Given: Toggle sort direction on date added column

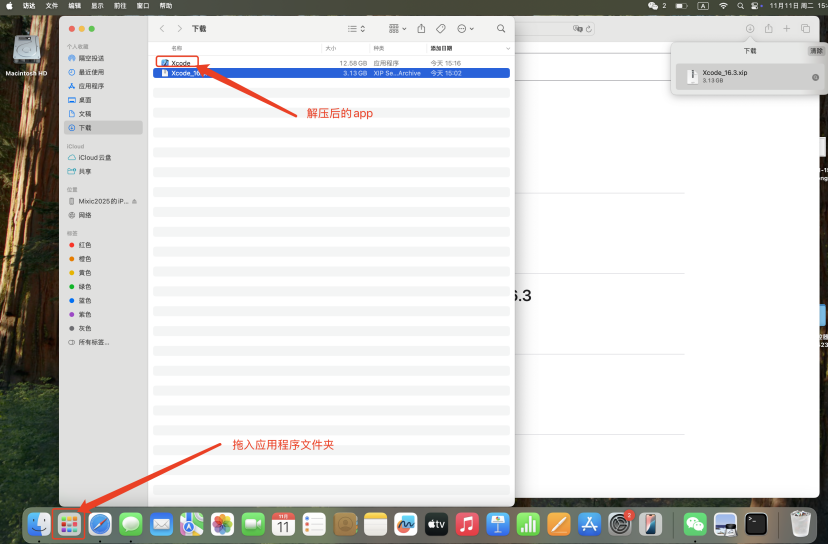Looking at the screenshot, I should 508,48.
